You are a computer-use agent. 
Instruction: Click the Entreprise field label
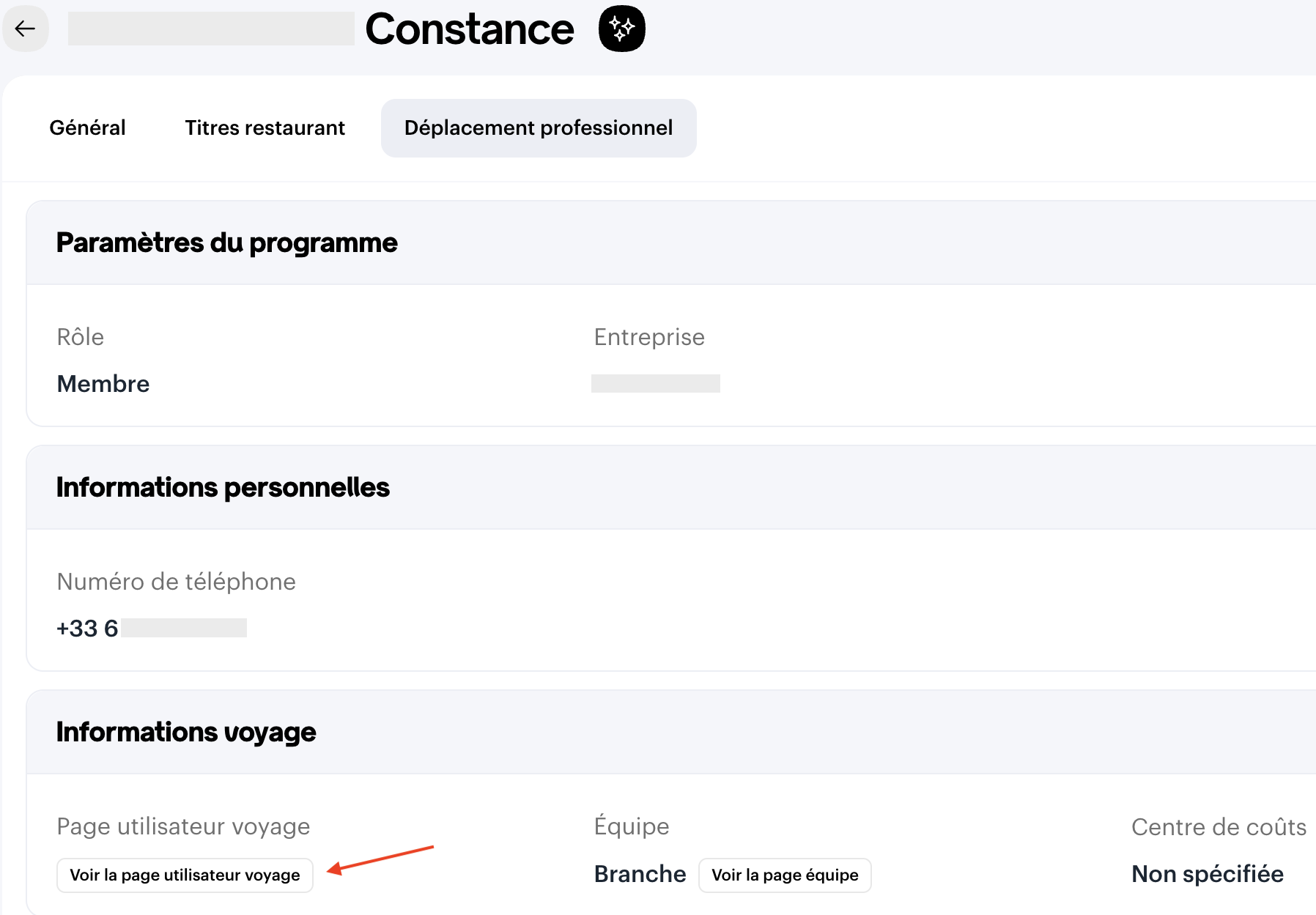click(649, 337)
